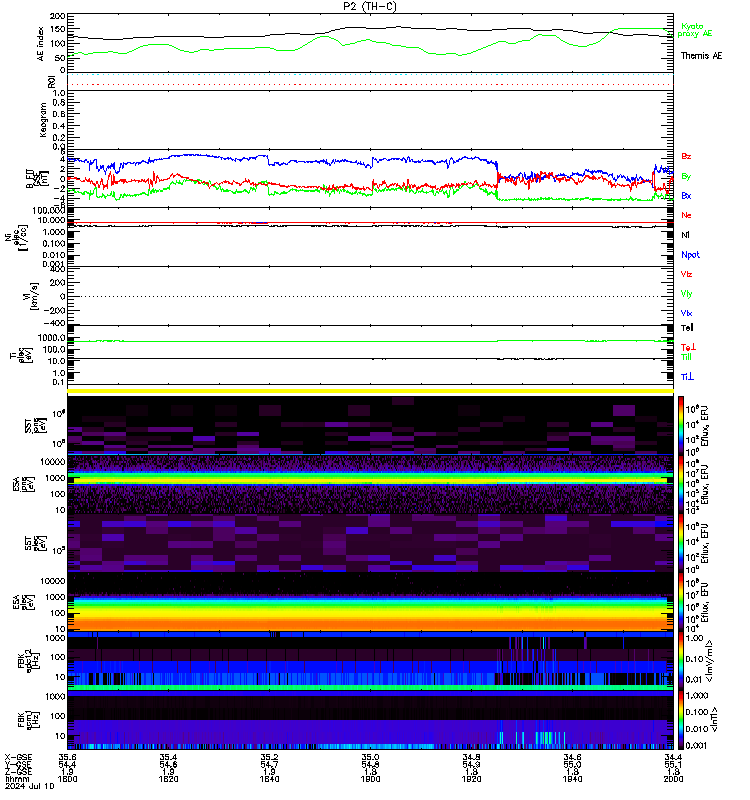Select the blue perpendicular Ti legend label

click(x=687, y=377)
